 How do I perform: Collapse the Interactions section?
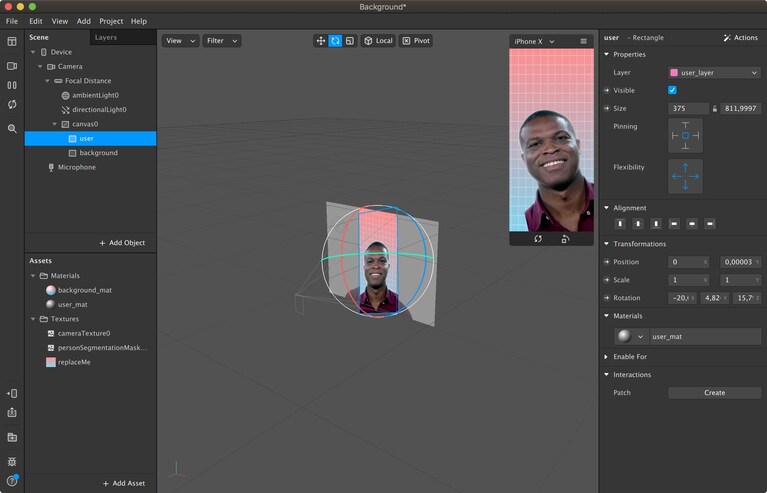click(607, 375)
